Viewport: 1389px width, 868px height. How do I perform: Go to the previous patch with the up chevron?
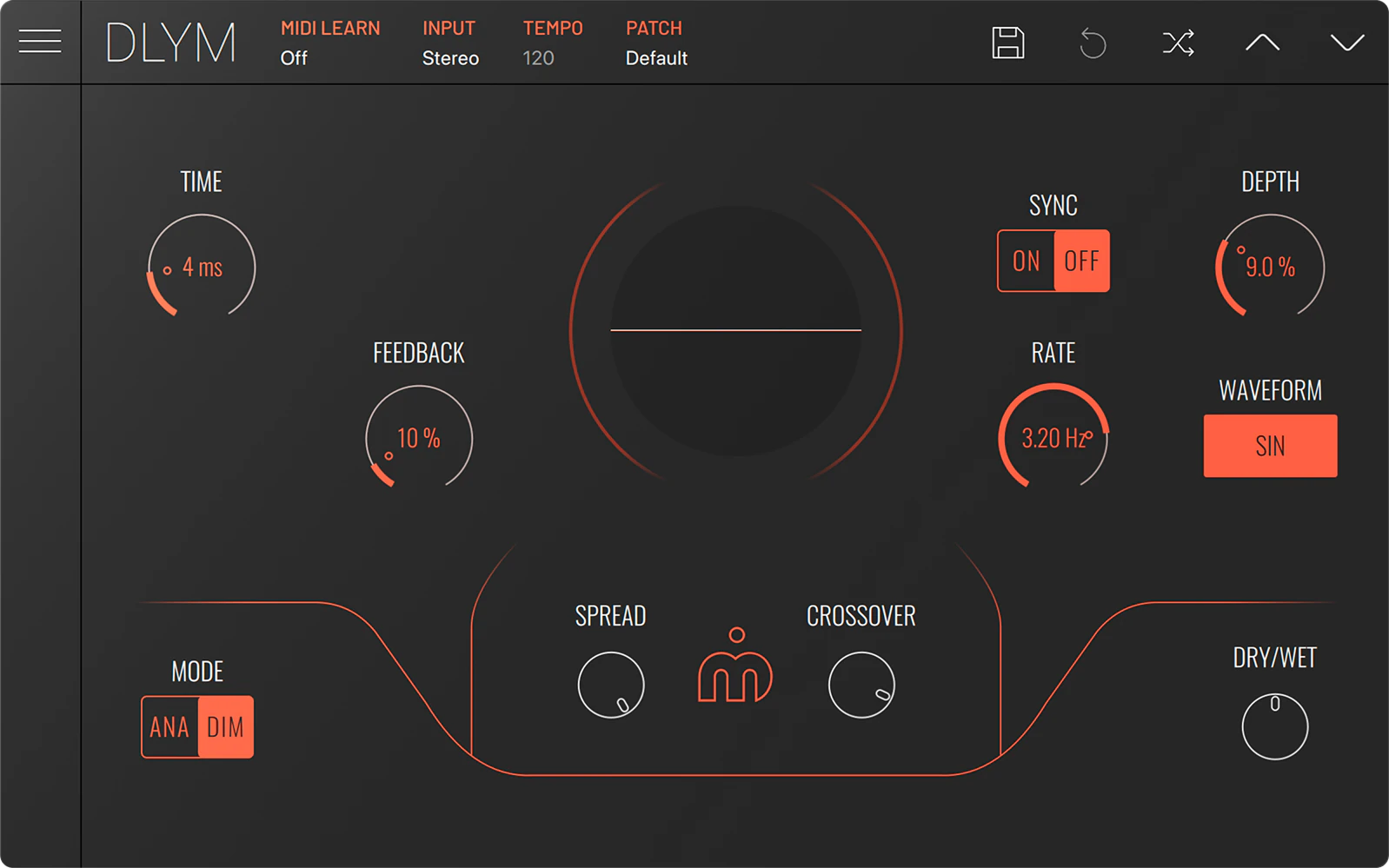[x=1262, y=42]
